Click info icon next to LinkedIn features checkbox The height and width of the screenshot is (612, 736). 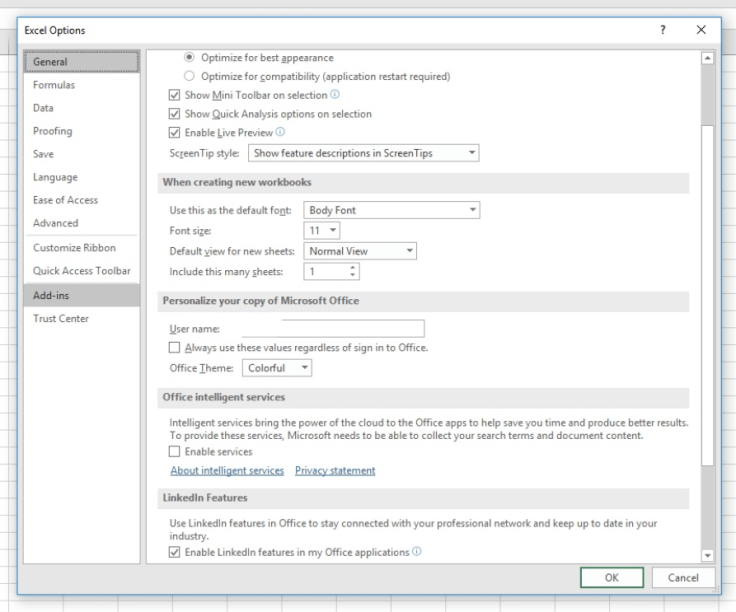(416, 552)
